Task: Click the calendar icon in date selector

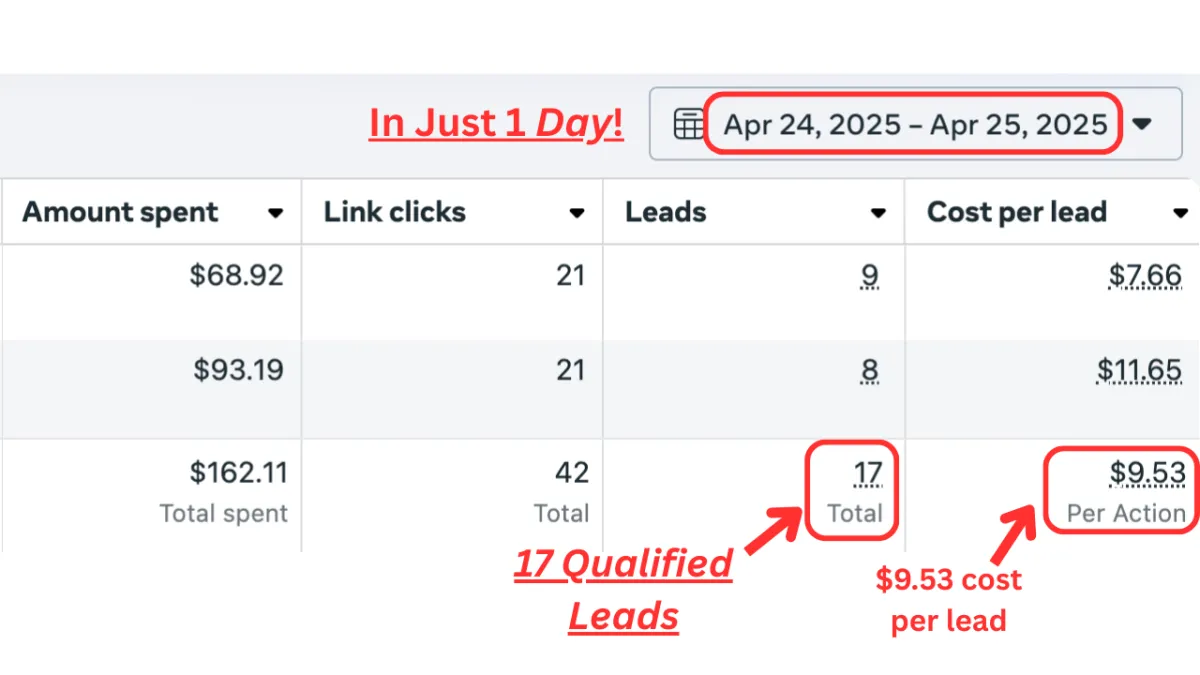Action: 688,125
